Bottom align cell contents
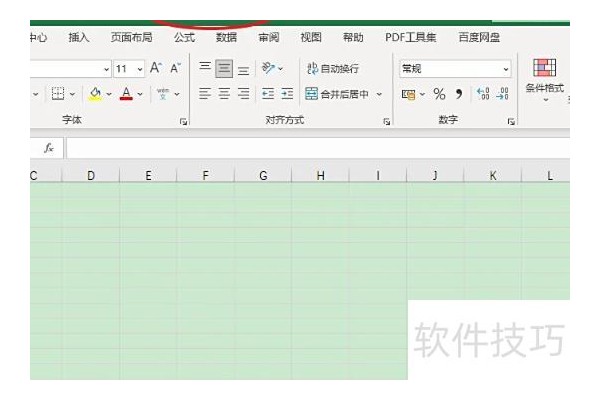 pos(244,69)
